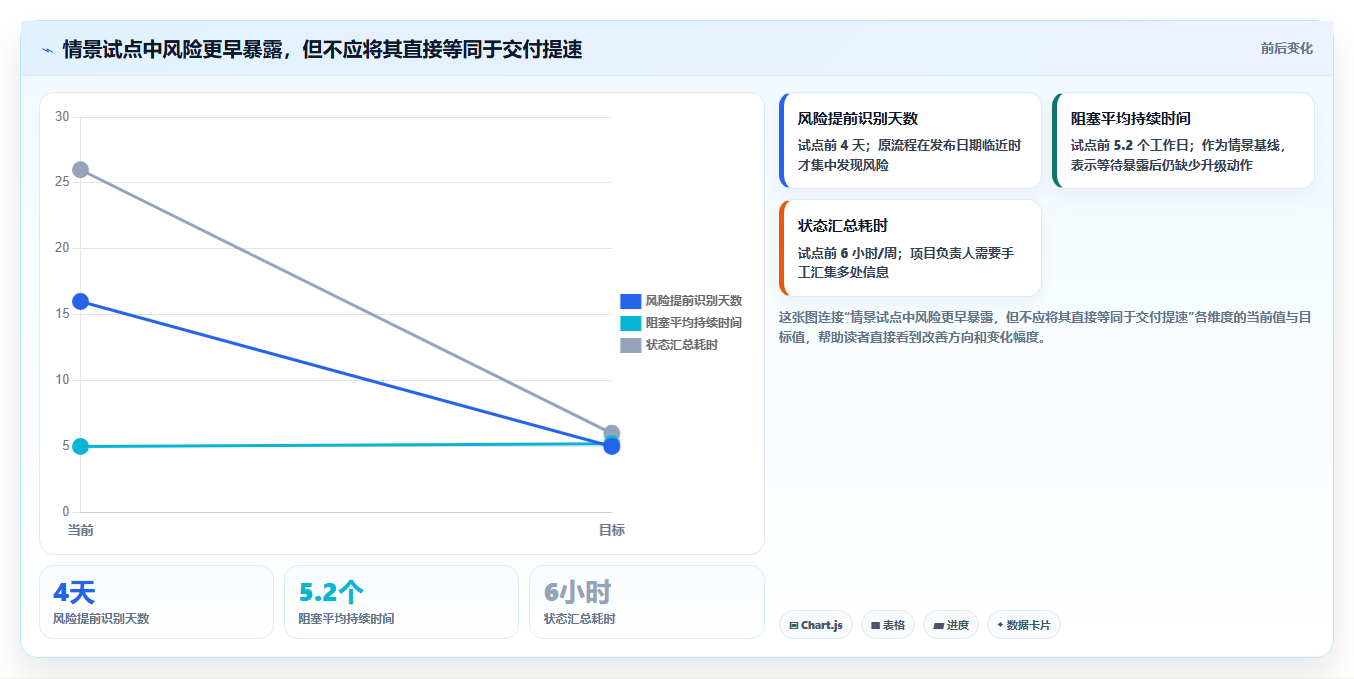Click the gray legend swatch for 状态汇总耗时
Screen dimensions: 1354x679
click(630, 345)
